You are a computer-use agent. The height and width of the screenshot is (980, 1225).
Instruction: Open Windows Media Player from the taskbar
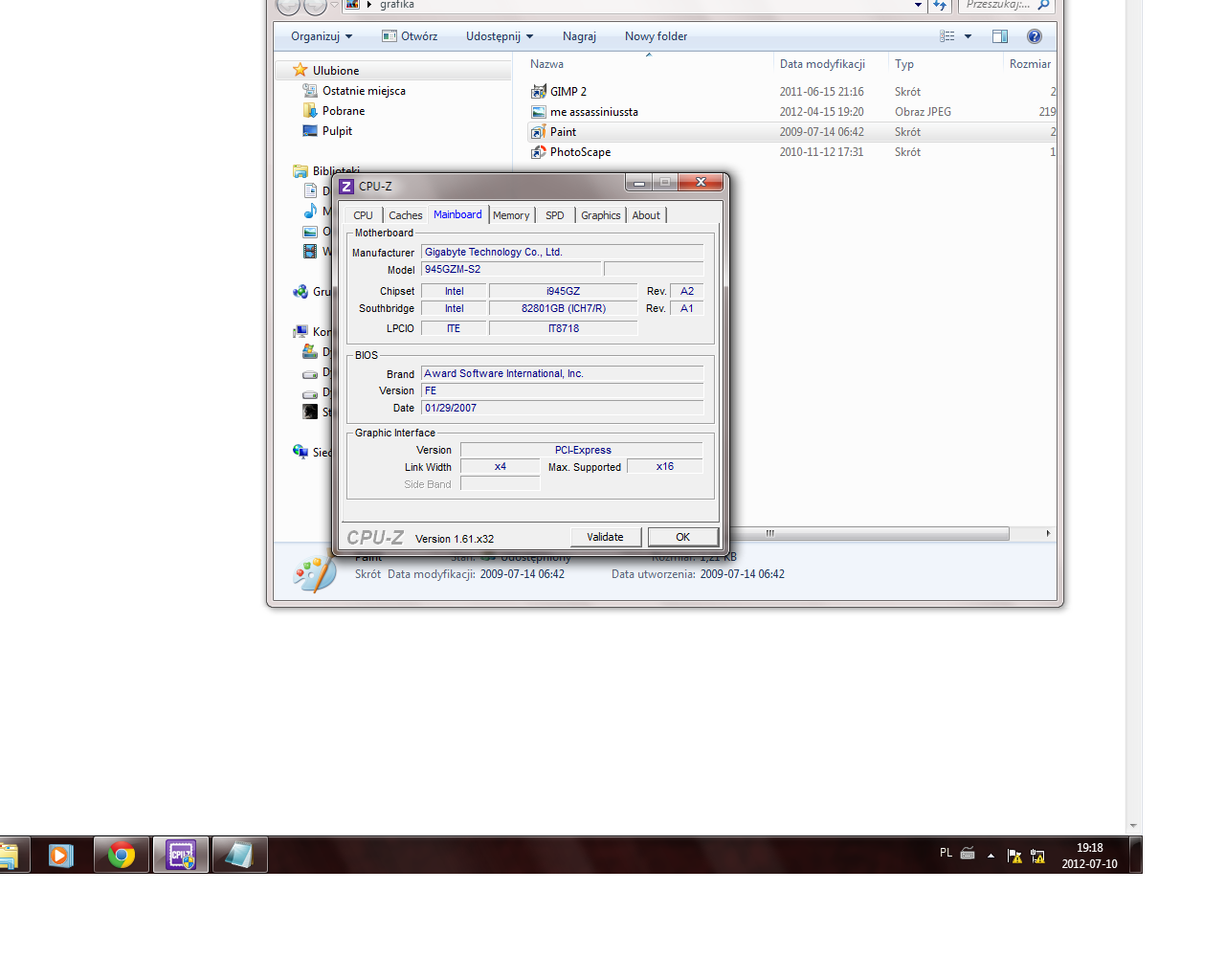coord(61,855)
